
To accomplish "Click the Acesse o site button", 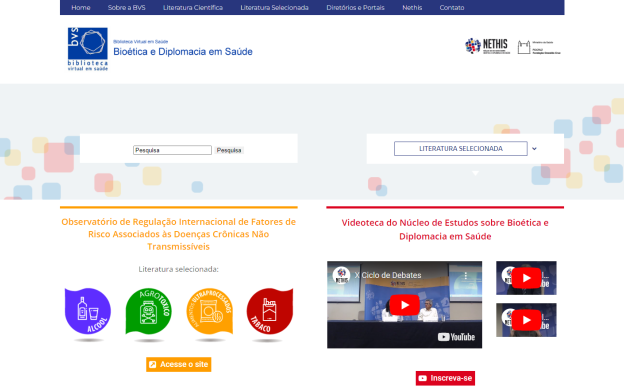I will tap(179, 364).
